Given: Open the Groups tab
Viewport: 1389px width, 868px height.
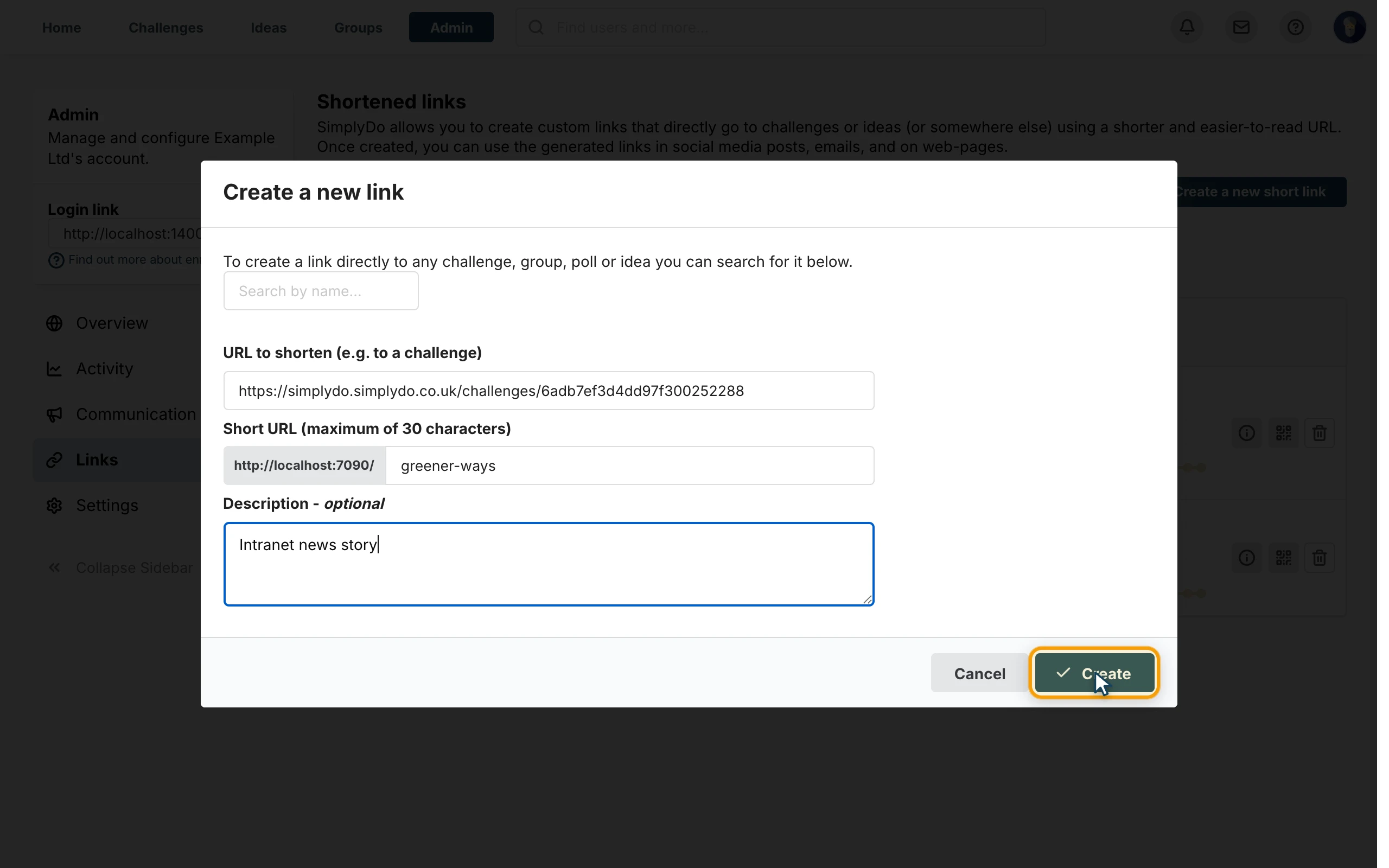Looking at the screenshot, I should pyautogui.click(x=358, y=28).
